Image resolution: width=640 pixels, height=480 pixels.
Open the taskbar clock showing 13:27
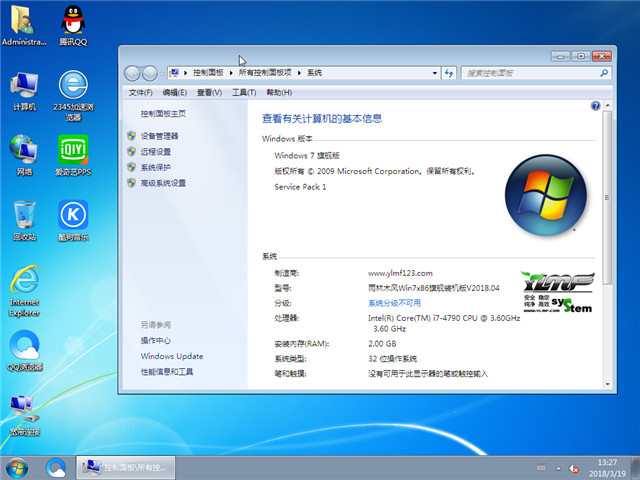(x=607, y=468)
